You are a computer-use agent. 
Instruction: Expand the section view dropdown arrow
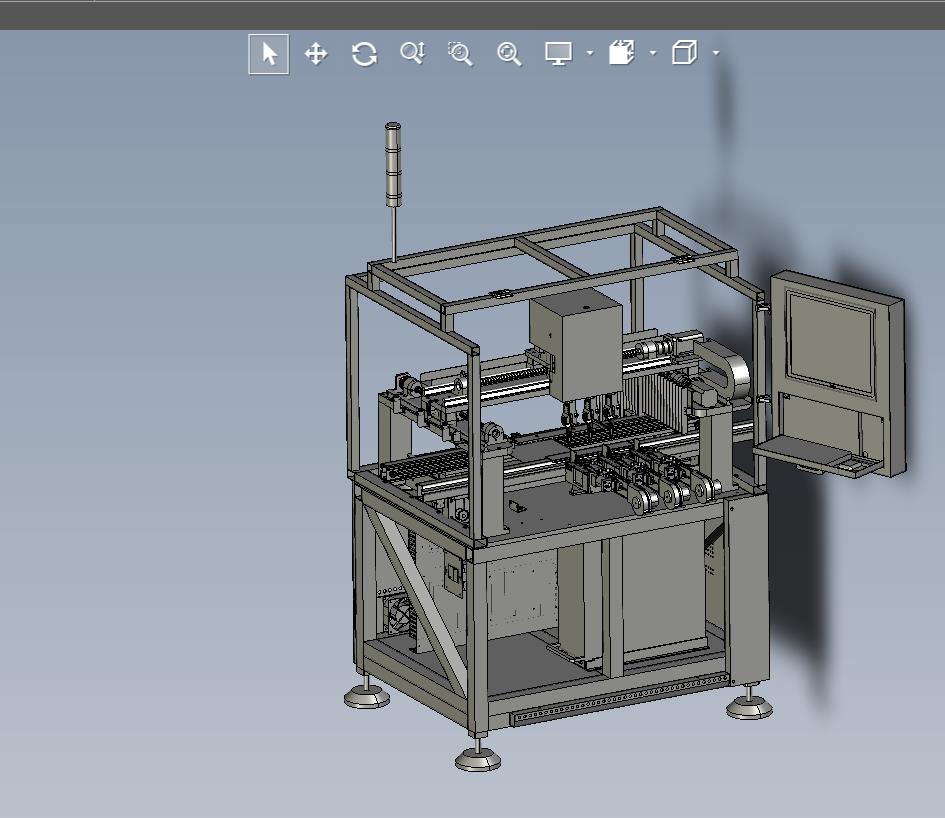tap(653, 53)
